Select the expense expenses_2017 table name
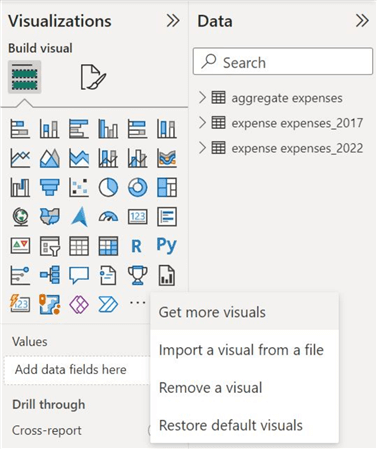Viewport: 377px width, 449px height. coord(297,123)
